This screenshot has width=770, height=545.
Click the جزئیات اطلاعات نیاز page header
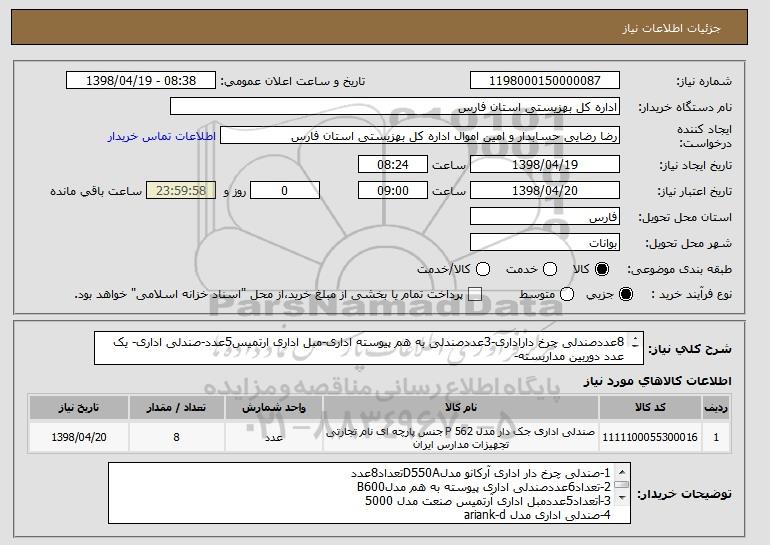671,28
